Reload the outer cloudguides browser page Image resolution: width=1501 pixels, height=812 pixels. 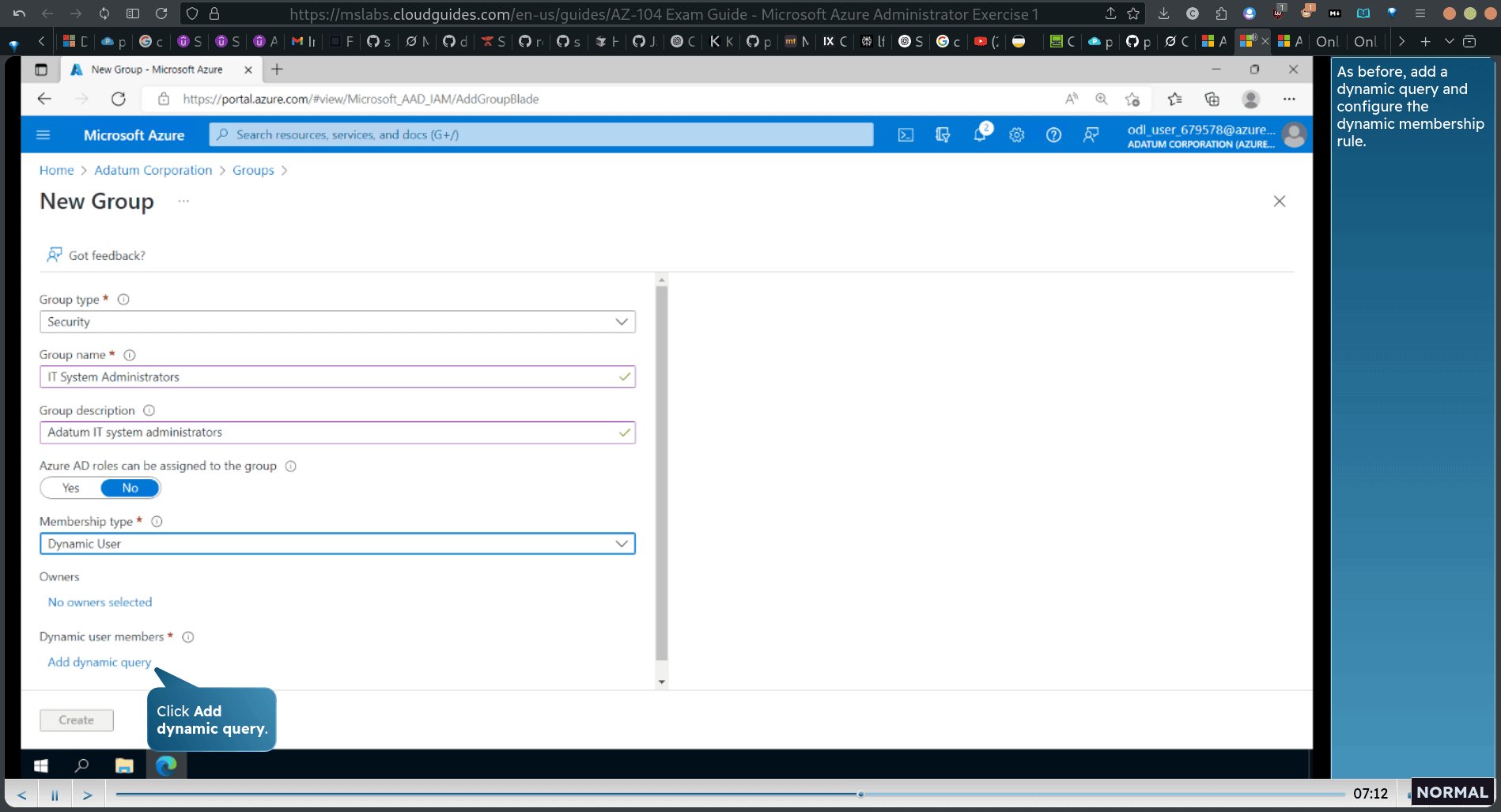[161, 13]
